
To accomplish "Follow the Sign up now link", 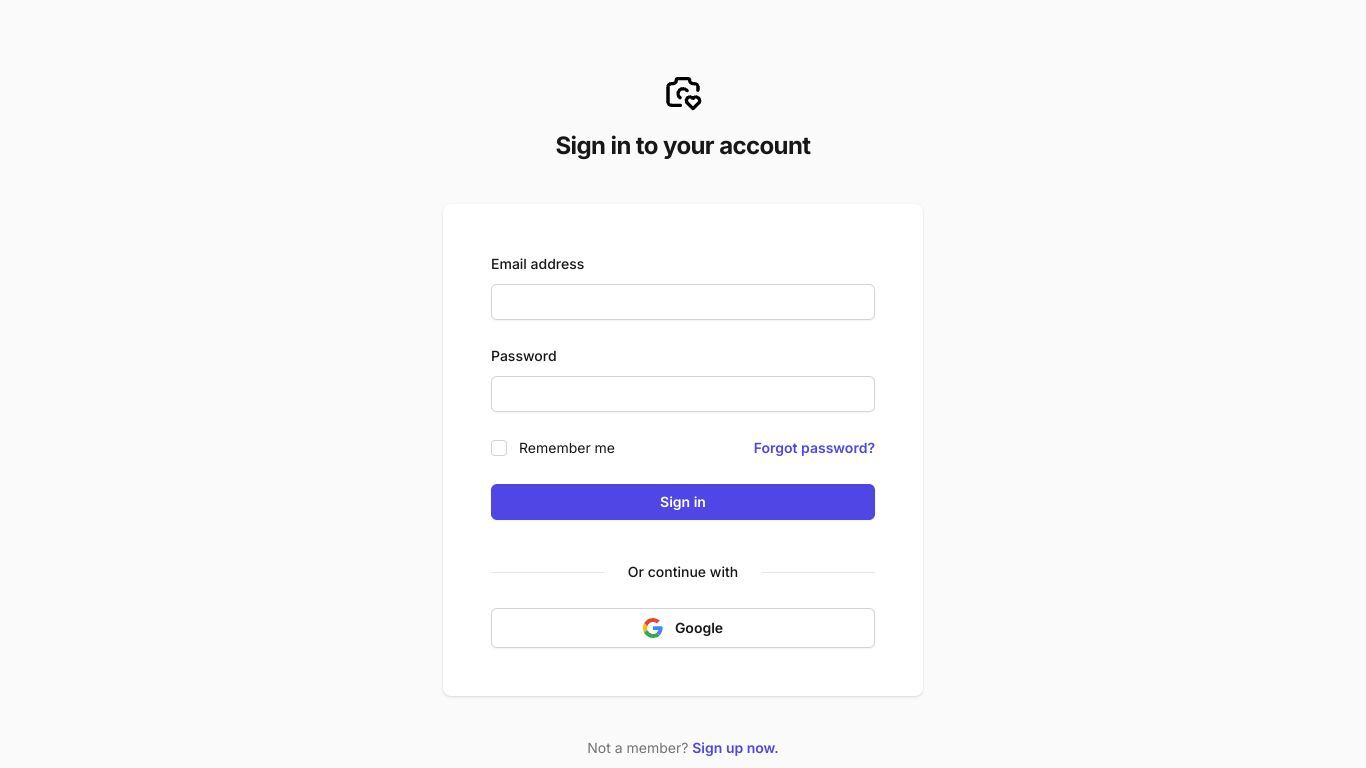I will click(735, 748).
